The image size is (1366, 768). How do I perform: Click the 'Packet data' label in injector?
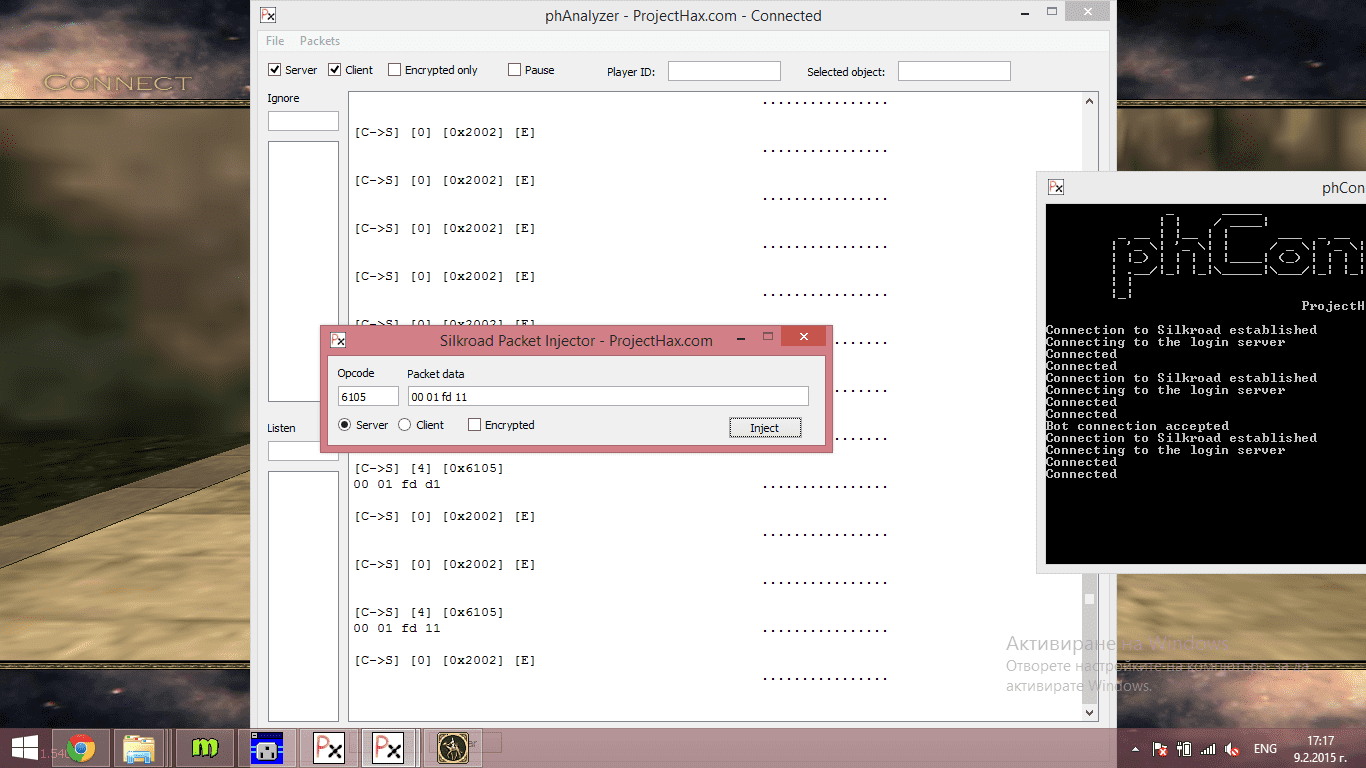tap(436, 374)
